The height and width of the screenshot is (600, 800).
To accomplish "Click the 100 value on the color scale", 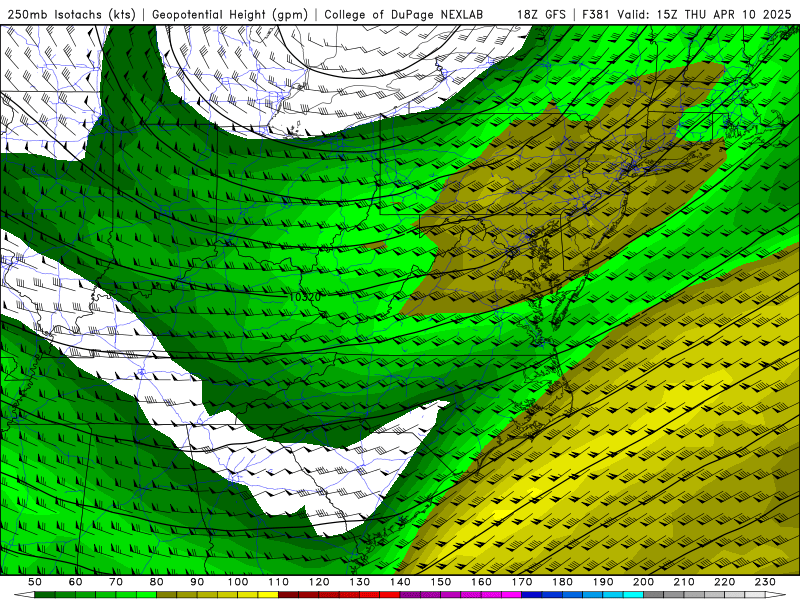I will pyautogui.click(x=238, y=582).
